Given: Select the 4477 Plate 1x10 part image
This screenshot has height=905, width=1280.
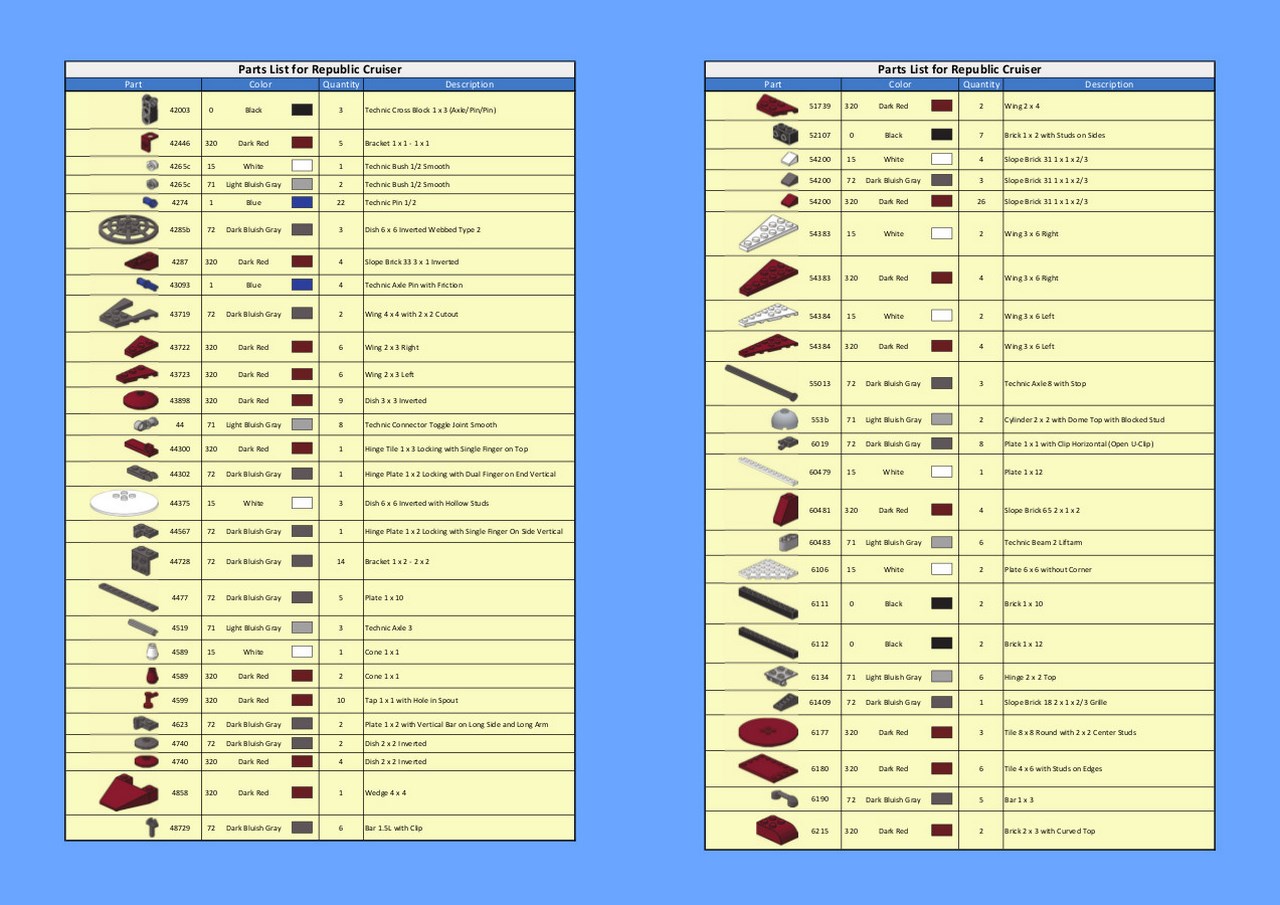Looking at the screenshot, I should coord(128,598).
